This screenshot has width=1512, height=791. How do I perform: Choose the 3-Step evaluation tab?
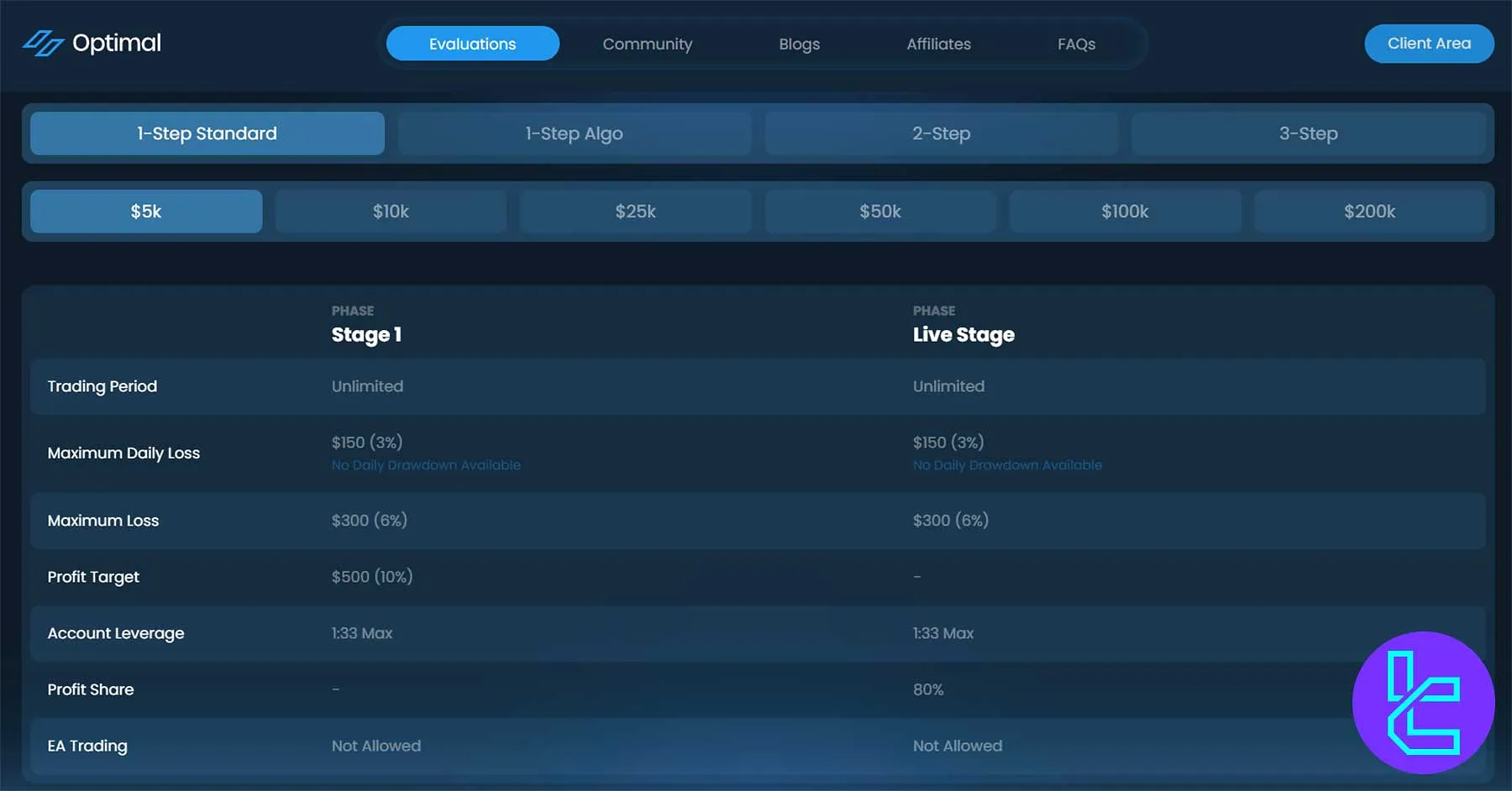[1308, 134]
